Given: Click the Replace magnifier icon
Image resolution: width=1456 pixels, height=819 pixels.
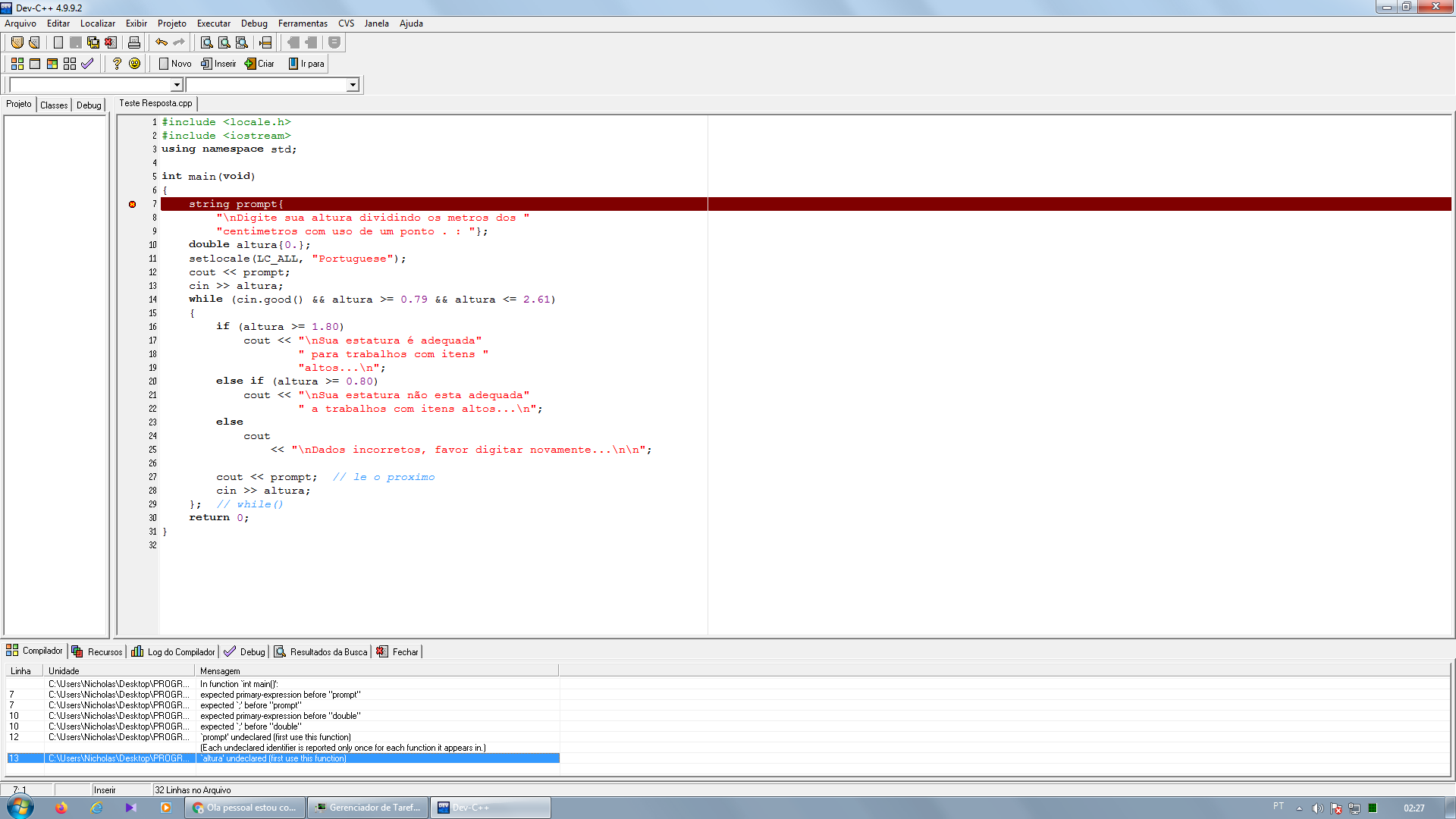Looking at the screenshot, I should click(224, 42).
